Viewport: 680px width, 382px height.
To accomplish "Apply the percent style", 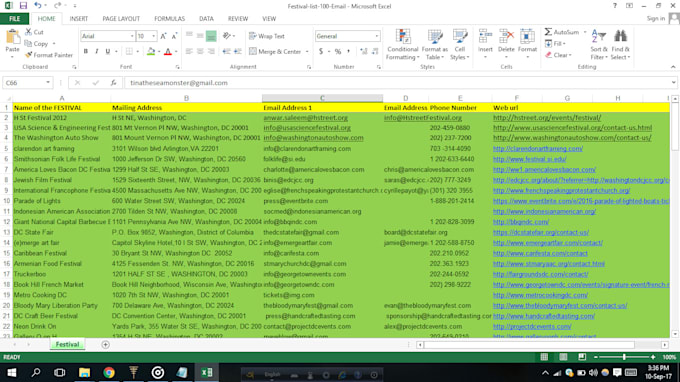I will point(338,52).
